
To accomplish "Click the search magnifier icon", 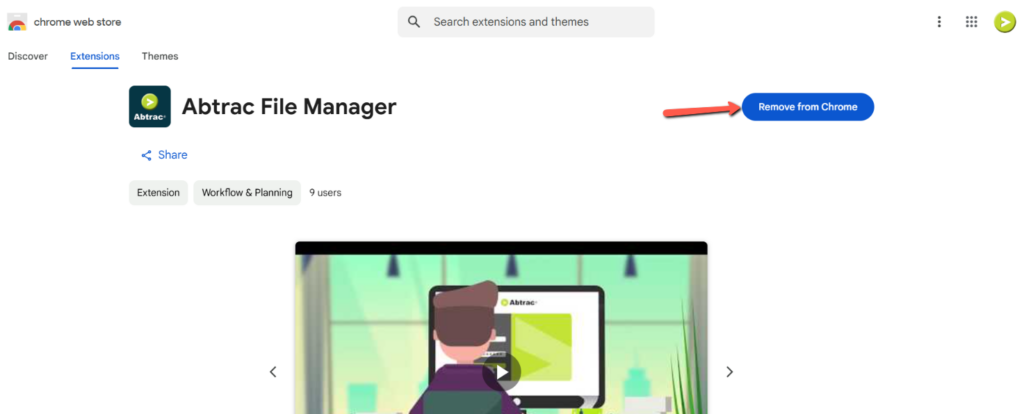I will (414, 22).
